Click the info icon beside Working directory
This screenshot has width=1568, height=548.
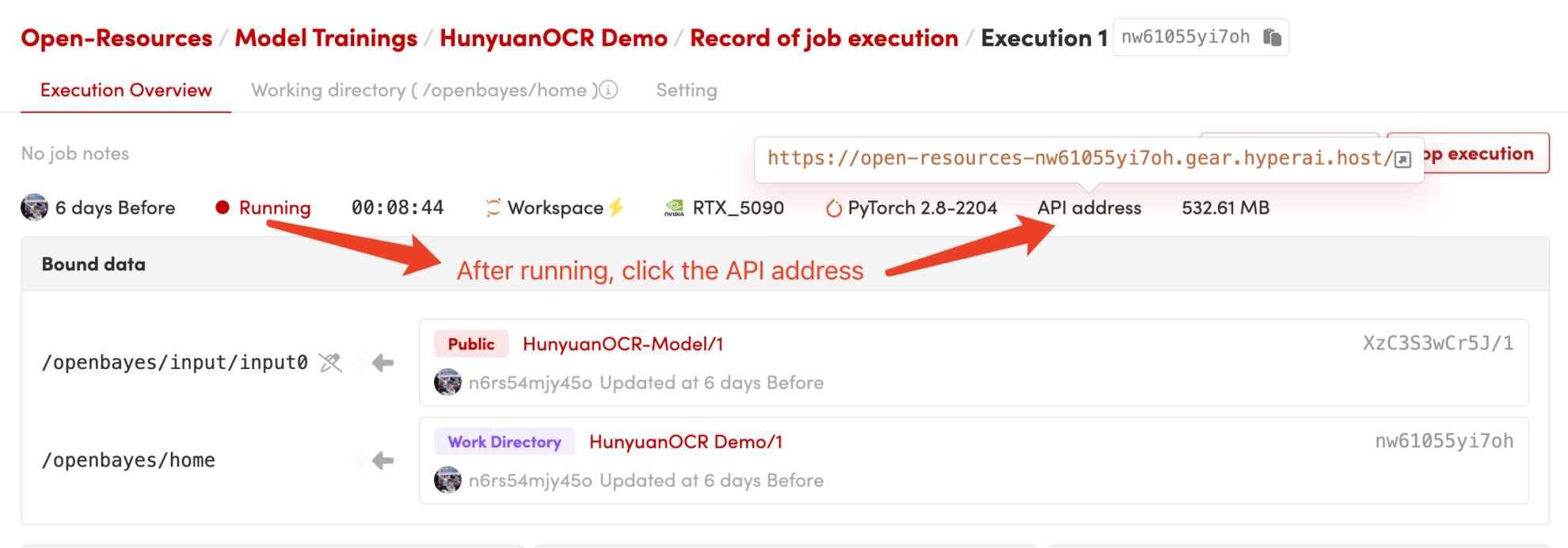pos(608,90)
